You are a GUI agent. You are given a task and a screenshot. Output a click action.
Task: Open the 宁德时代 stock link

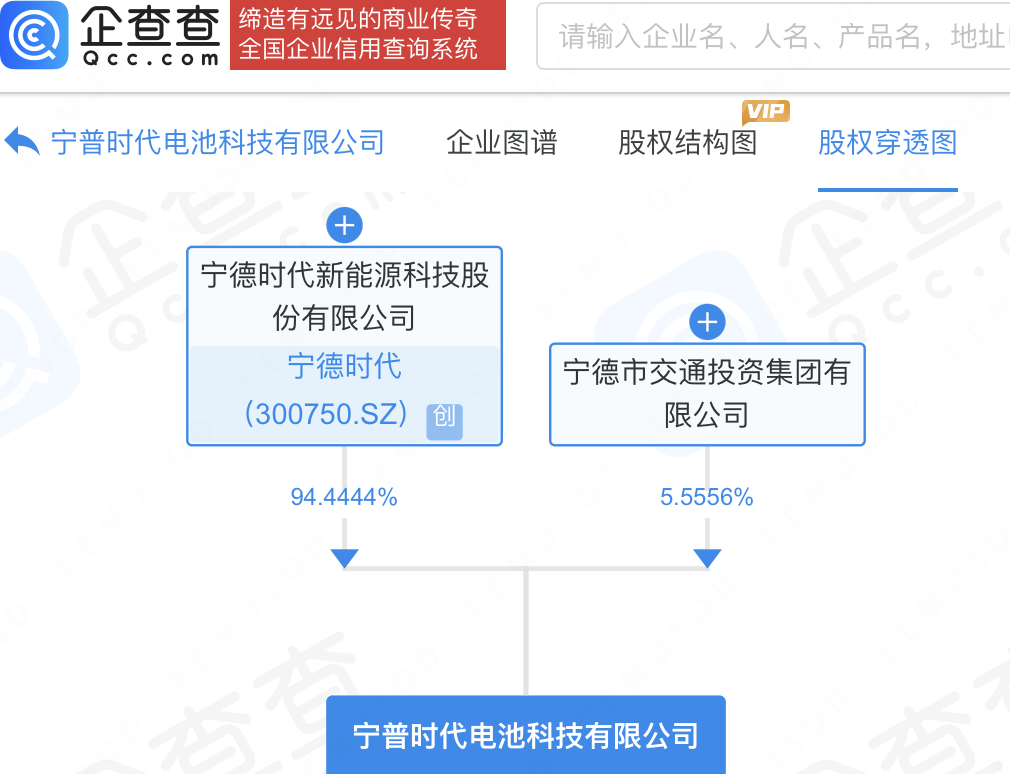pyautogui.click(x=345, y=366)
